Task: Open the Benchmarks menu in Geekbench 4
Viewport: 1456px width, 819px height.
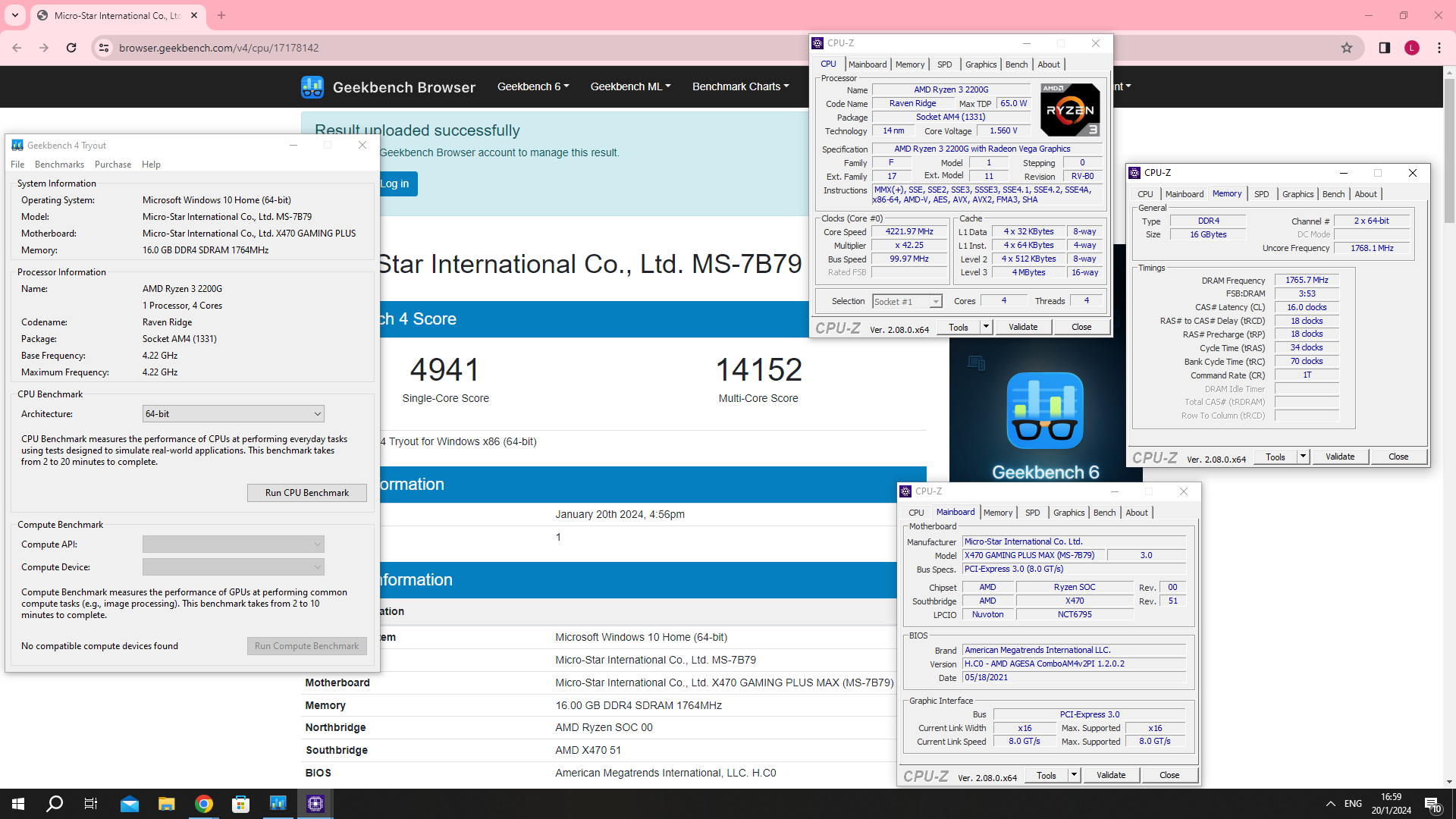Action: [59, 165]
